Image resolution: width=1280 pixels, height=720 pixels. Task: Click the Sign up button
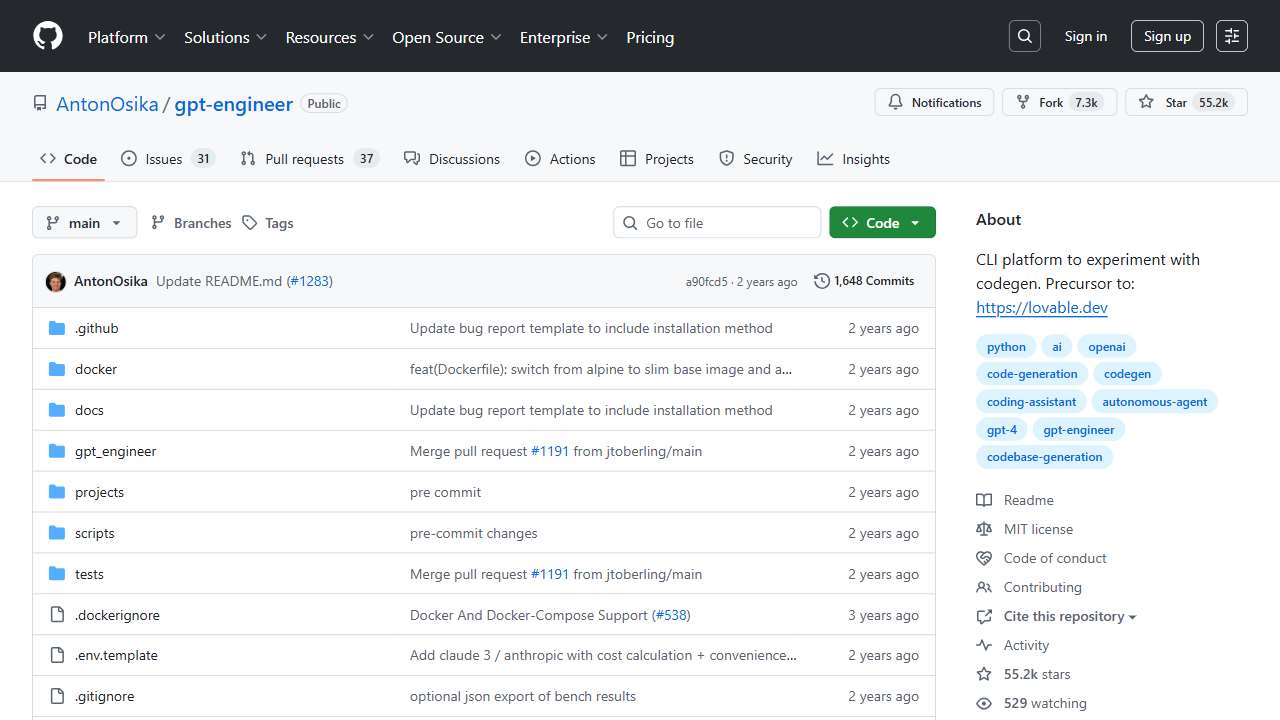pos(1167,36)
